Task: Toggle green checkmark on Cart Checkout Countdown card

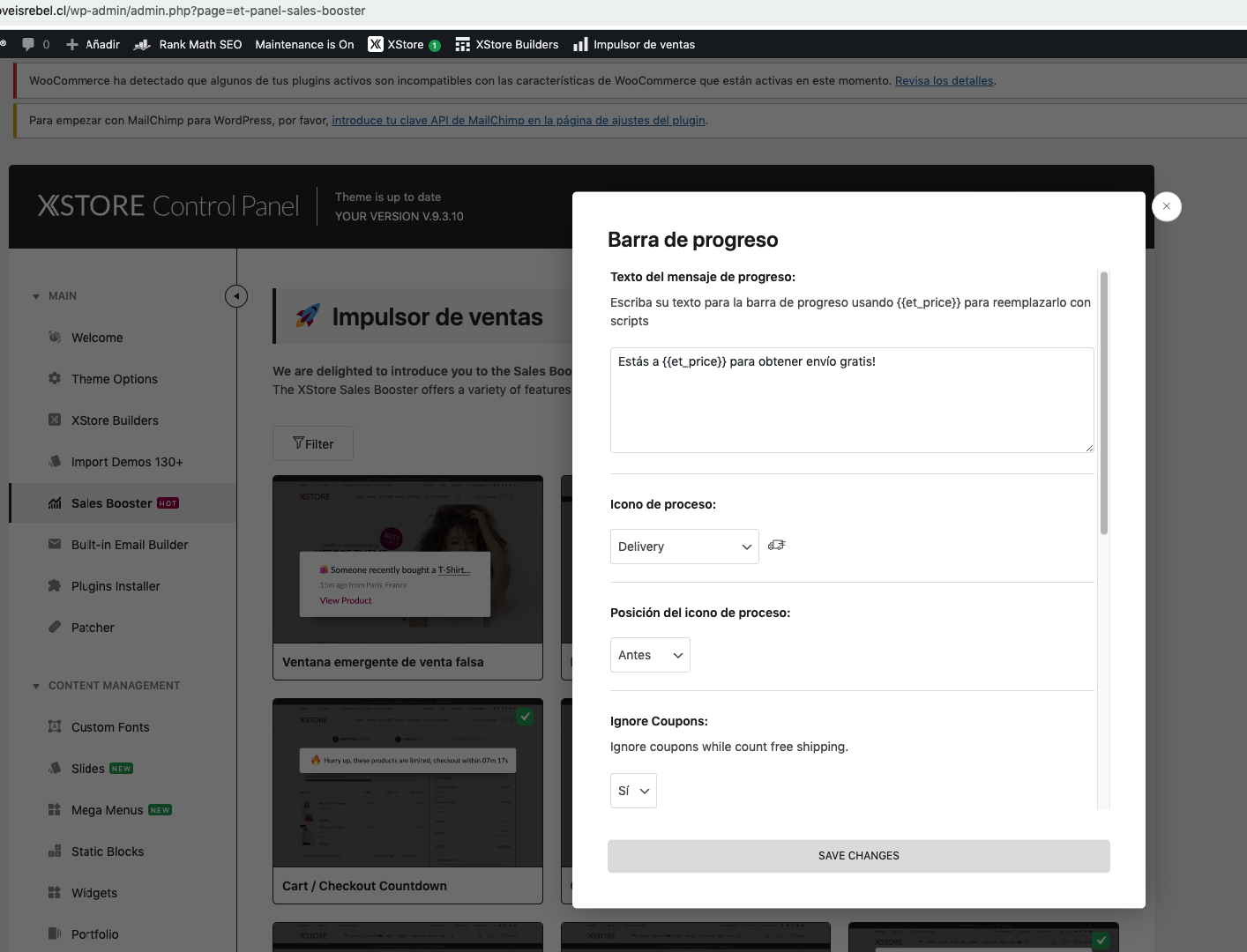Action: tap(526, 717)
